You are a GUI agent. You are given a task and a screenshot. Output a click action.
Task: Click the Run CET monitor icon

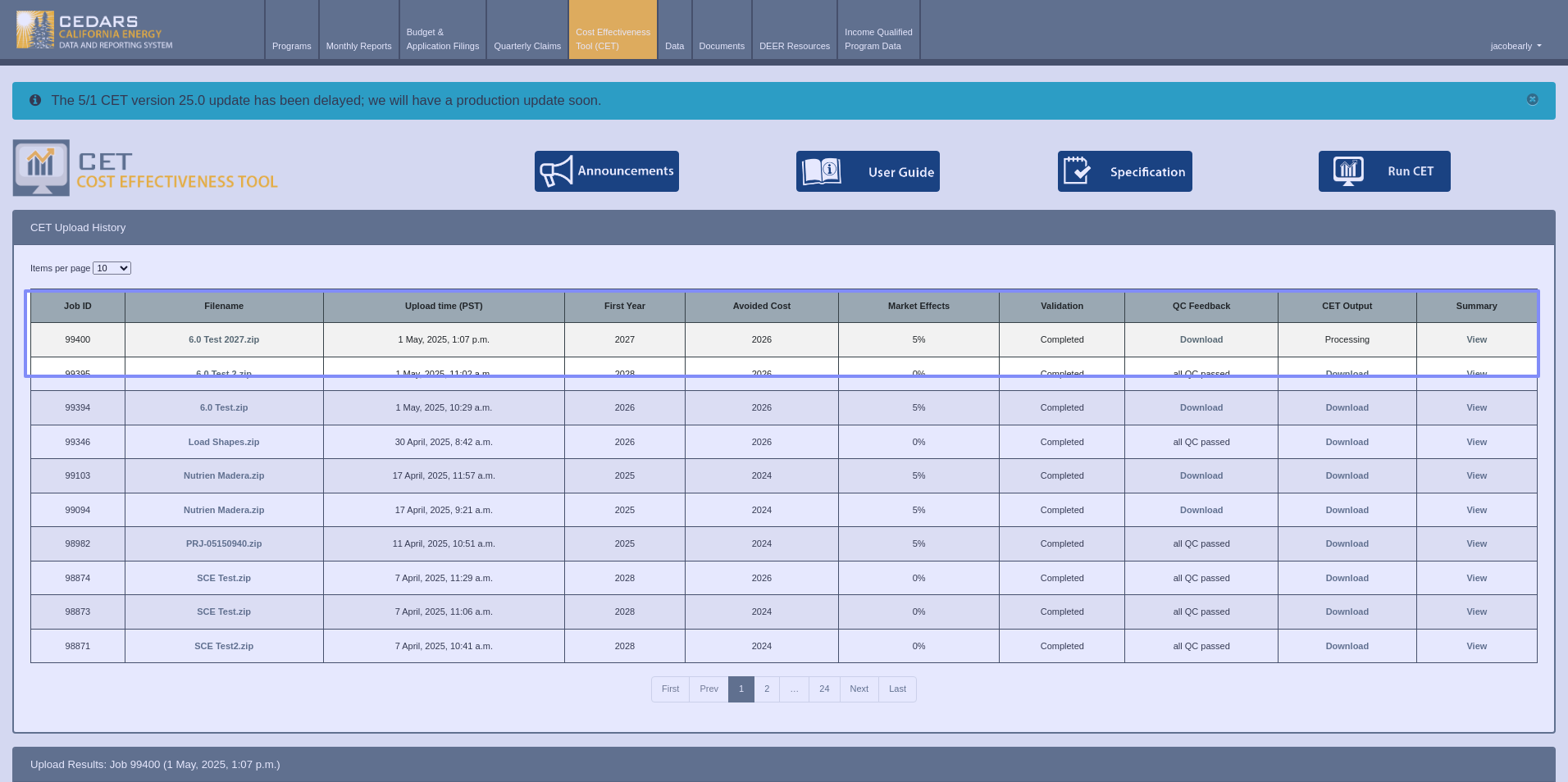pos(1348,171)
